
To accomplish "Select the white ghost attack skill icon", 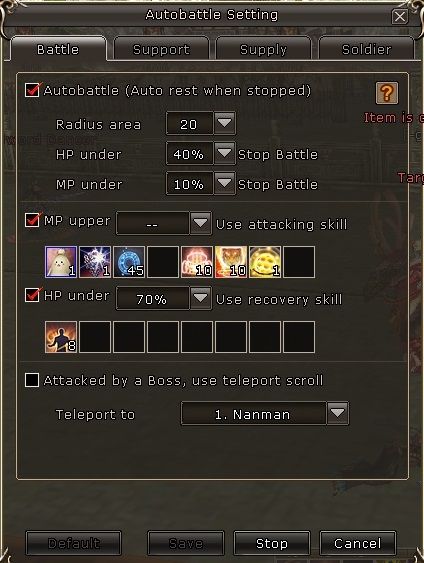I will (61, 262).
